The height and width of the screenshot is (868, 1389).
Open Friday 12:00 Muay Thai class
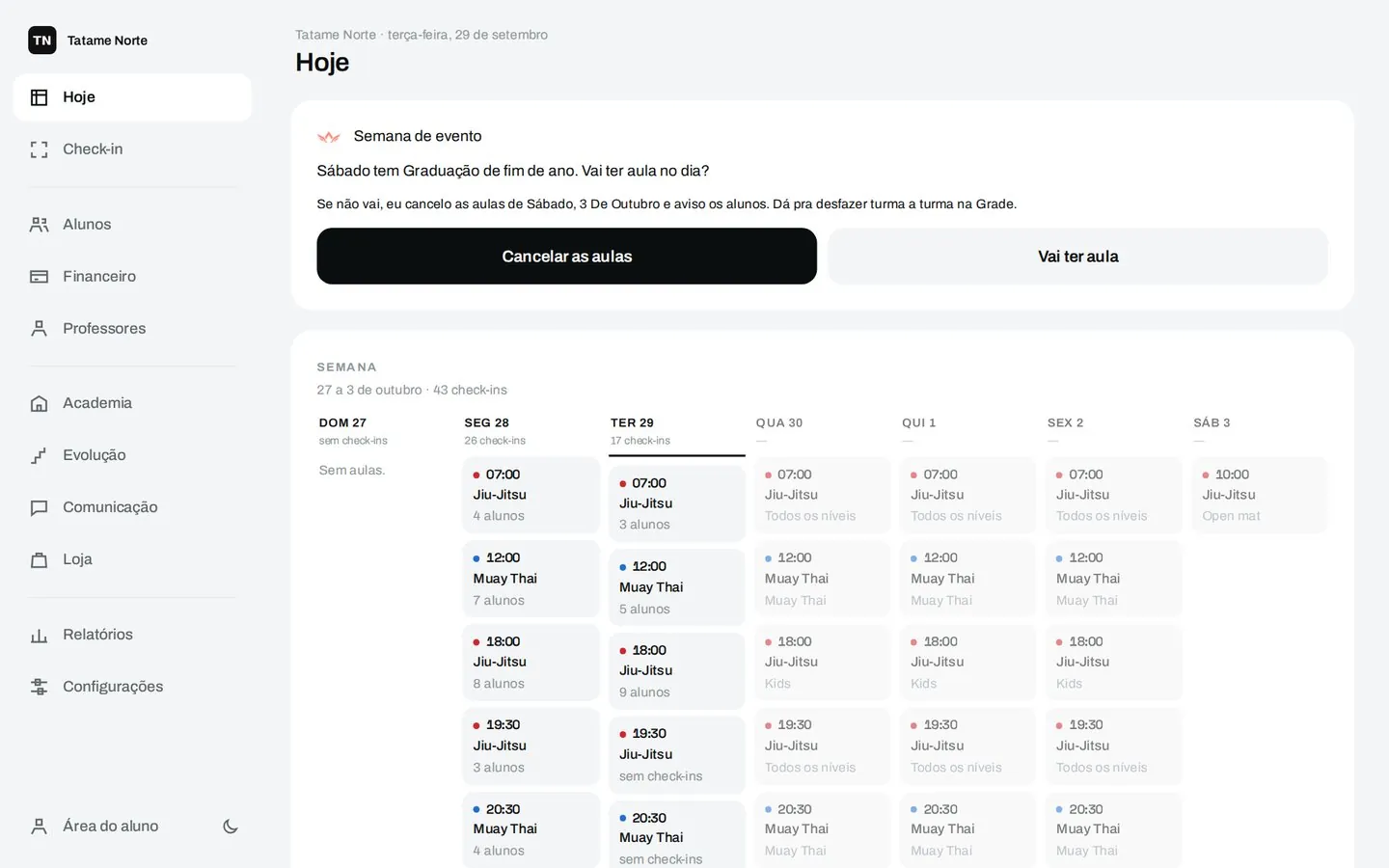click(x=1113, y=579)
